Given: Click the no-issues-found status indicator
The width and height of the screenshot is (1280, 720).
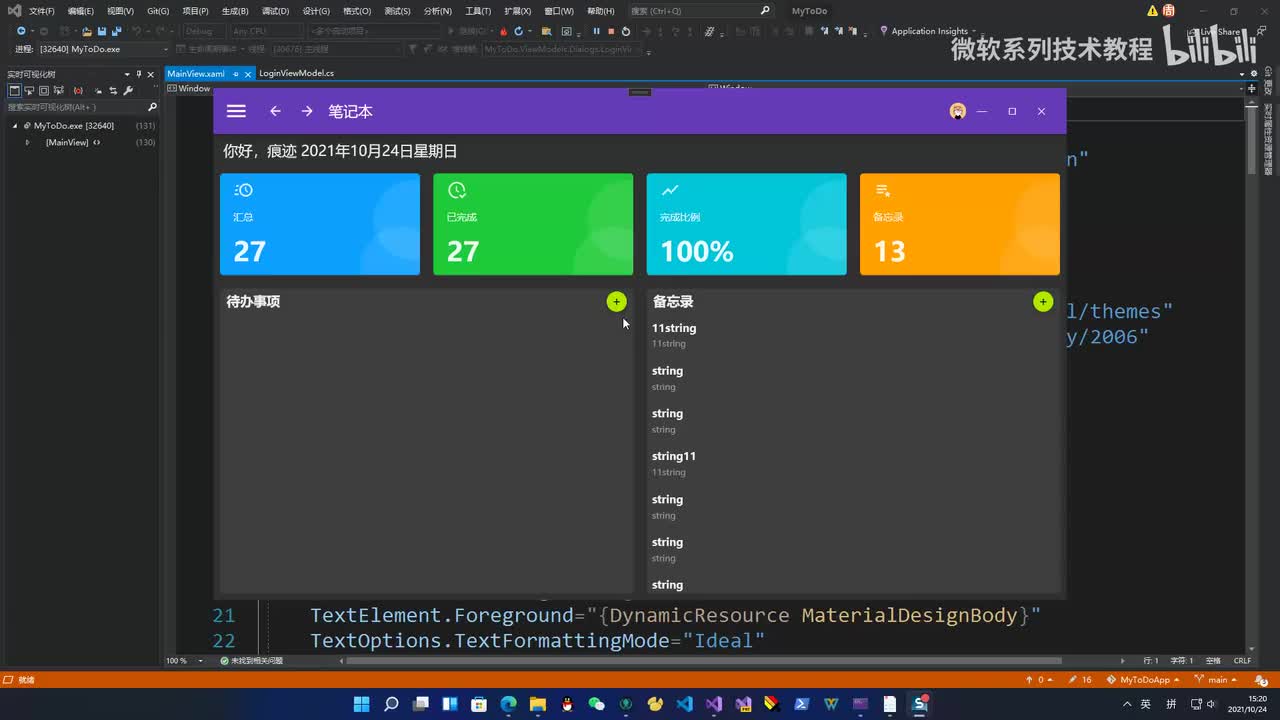Looking at the screenshot, I should tap(252, 660).
